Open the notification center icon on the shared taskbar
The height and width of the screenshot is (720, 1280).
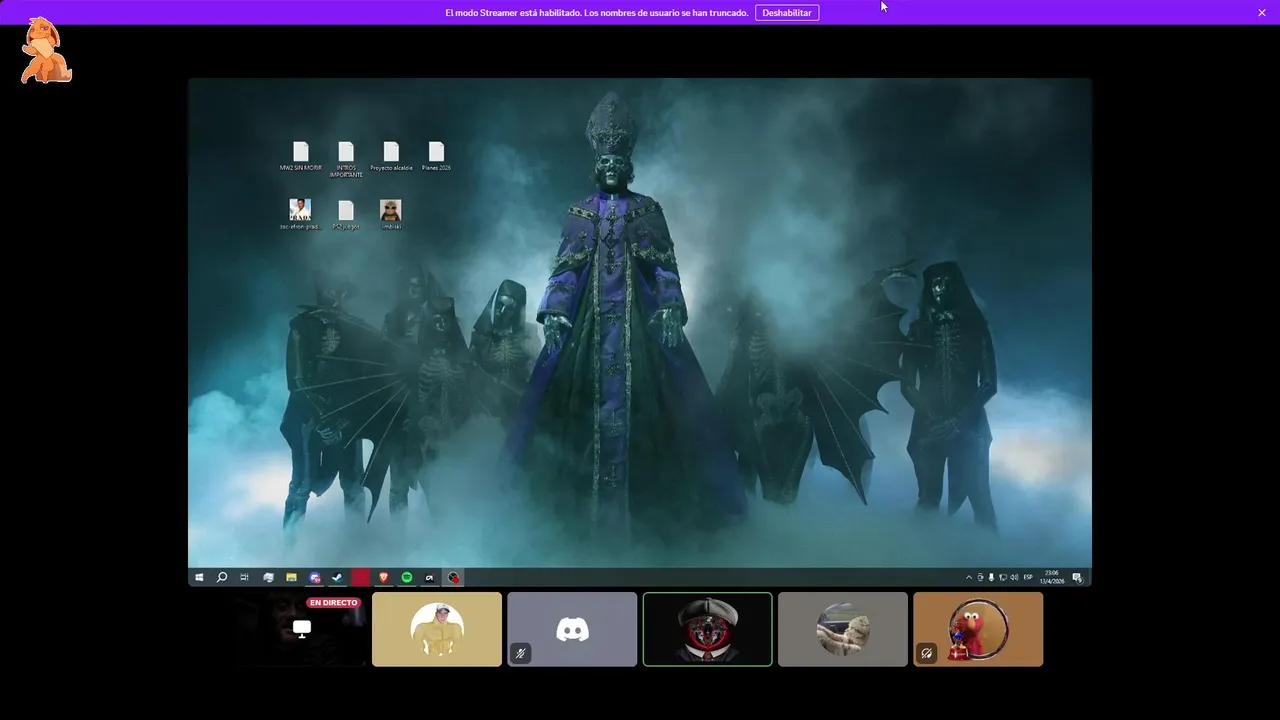[1077, 577]
